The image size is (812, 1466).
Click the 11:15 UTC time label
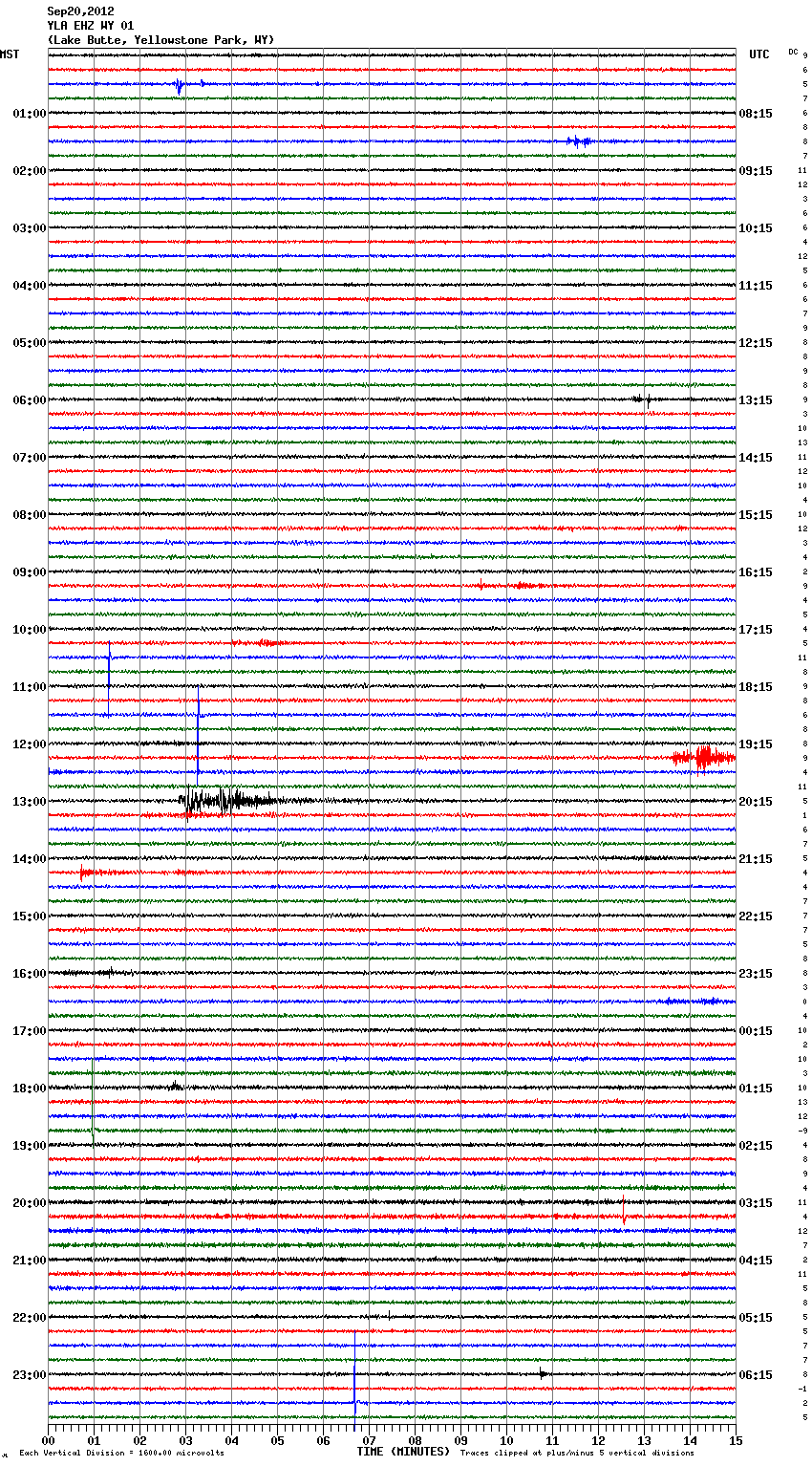pyautogui.click(x=756, y=286)
